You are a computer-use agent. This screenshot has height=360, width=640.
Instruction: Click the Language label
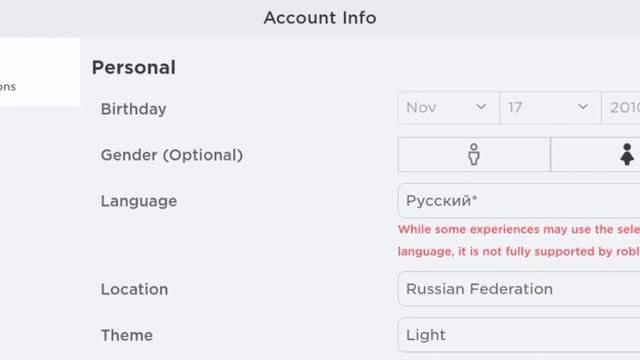tap(139, 201)
